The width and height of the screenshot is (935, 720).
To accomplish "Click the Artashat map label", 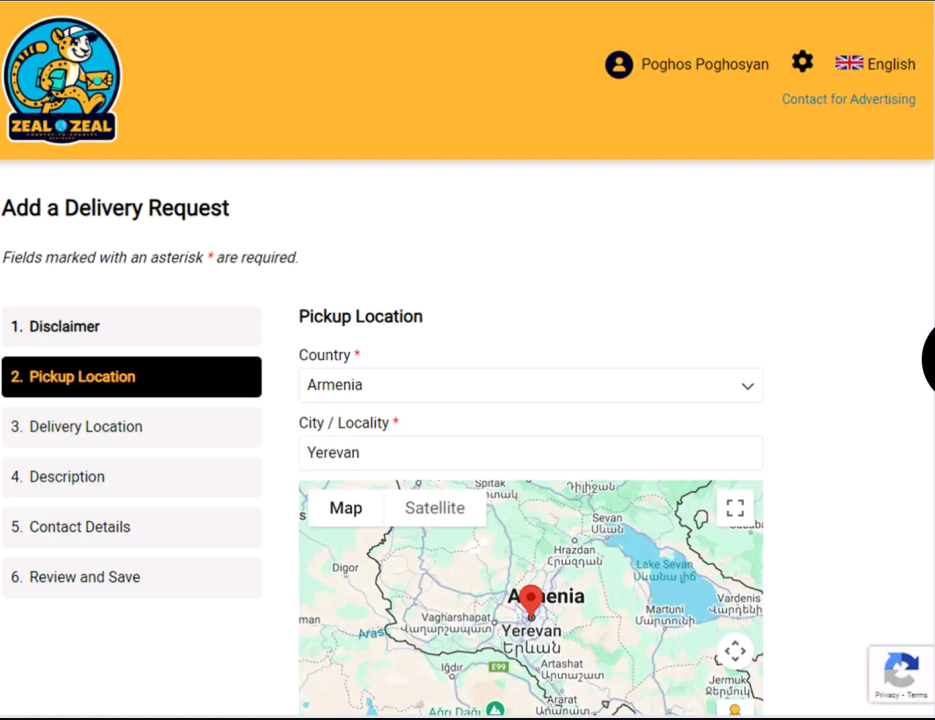I will [561, 664].
